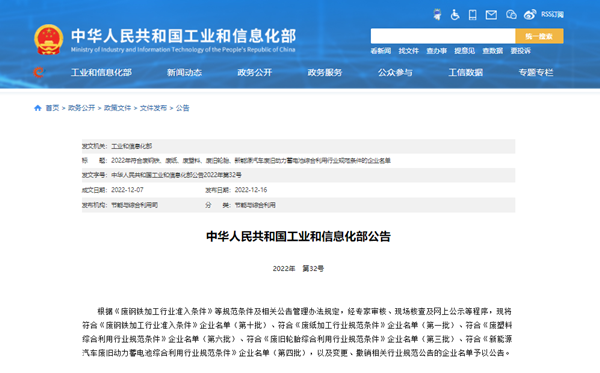Open the 专题专栏 navigation menu
The height and width of the screenshot is (373, 600).
pyautogui.click(x=536, y=72)
